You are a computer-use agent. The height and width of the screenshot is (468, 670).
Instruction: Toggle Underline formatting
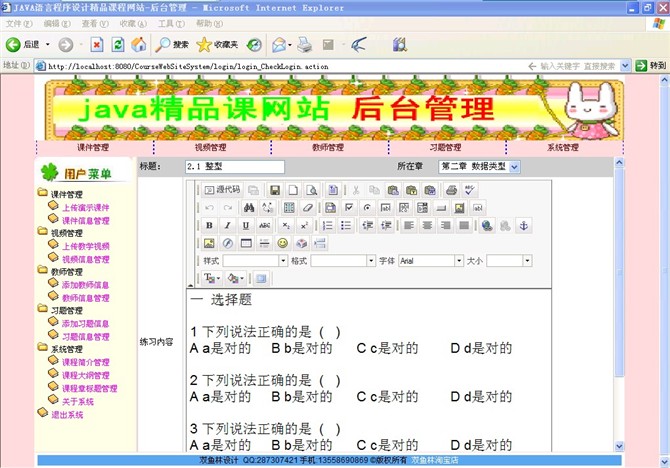(x=246, y=225)
